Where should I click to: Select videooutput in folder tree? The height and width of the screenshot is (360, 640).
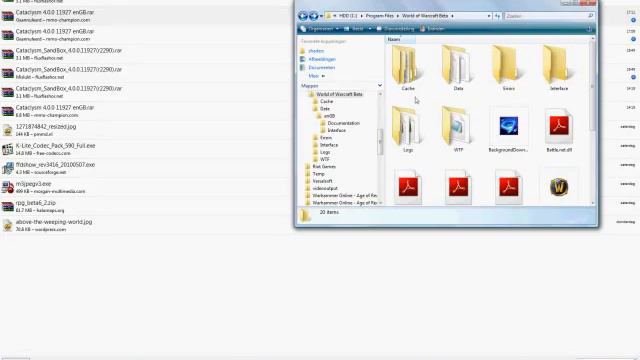325,189
